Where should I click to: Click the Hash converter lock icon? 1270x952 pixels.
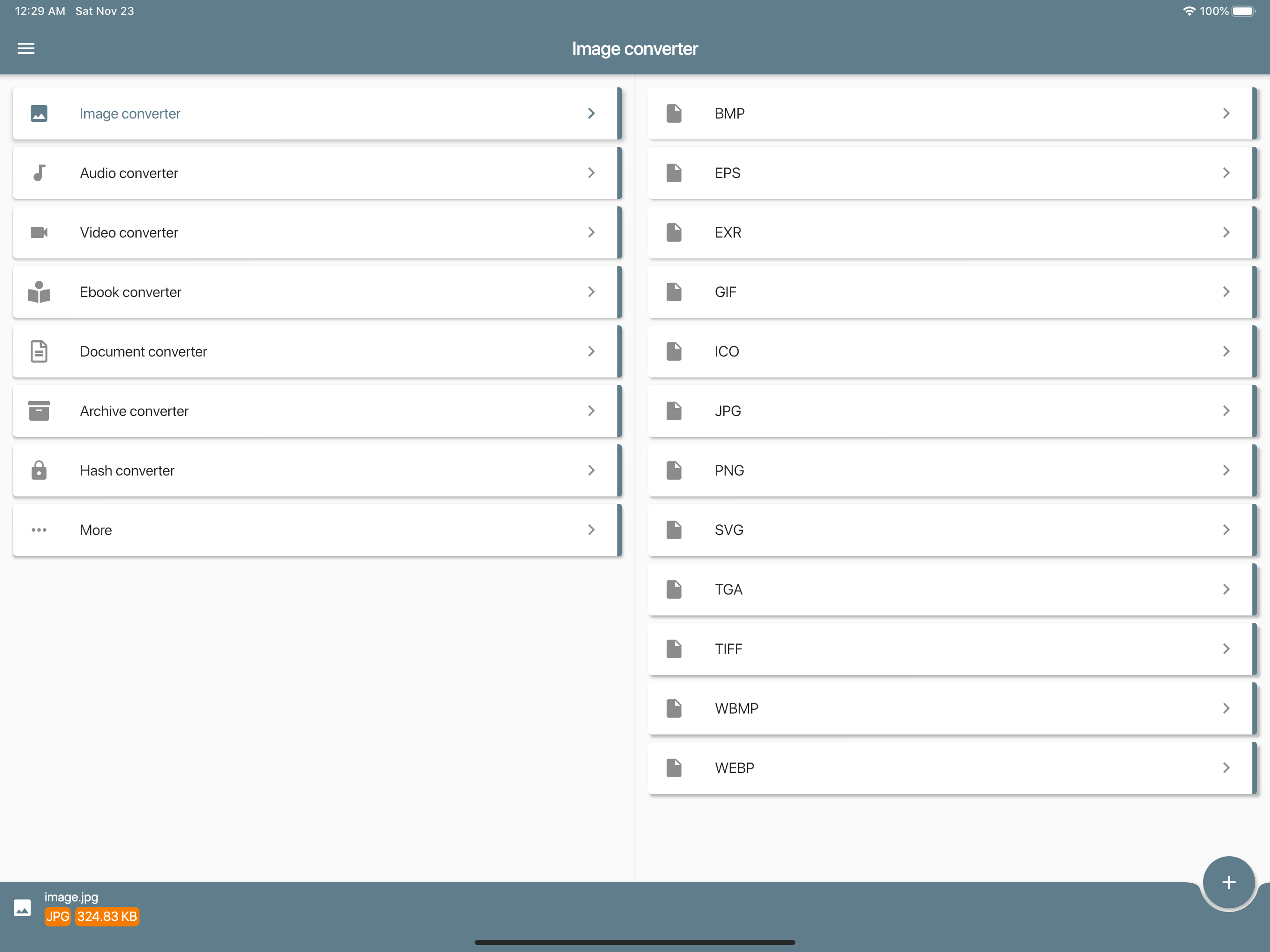(x=39, y=470)
